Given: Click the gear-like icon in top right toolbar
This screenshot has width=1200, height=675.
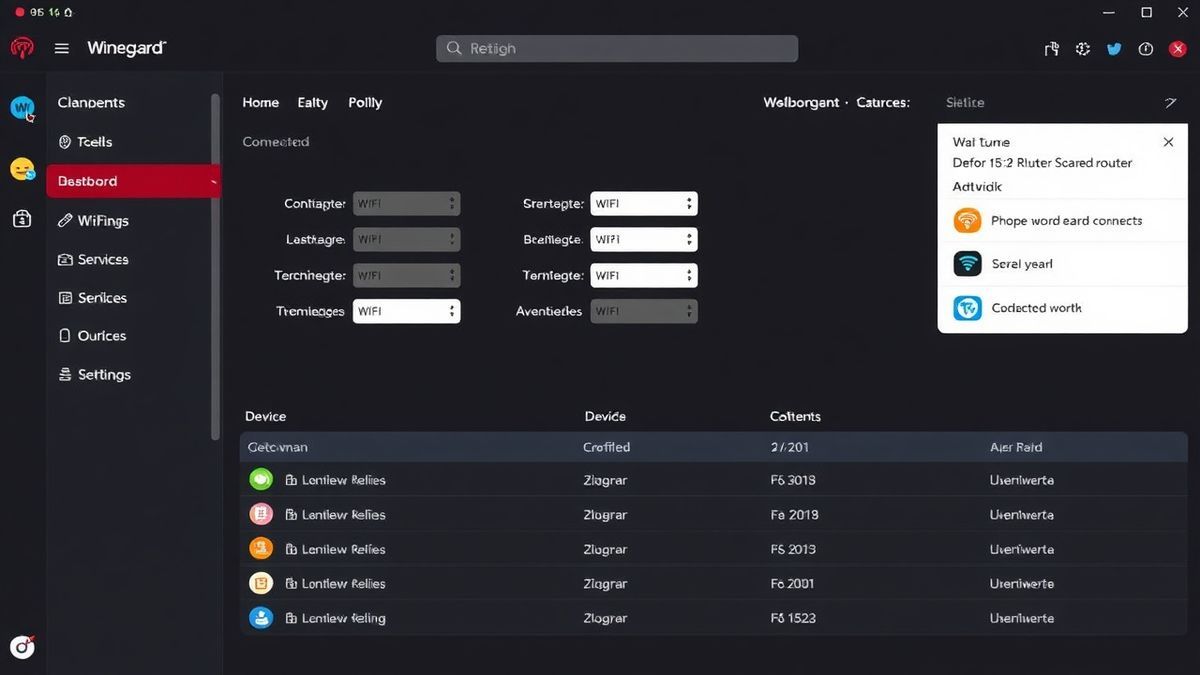Looking at the screenshot, I should pos(1082,48).
